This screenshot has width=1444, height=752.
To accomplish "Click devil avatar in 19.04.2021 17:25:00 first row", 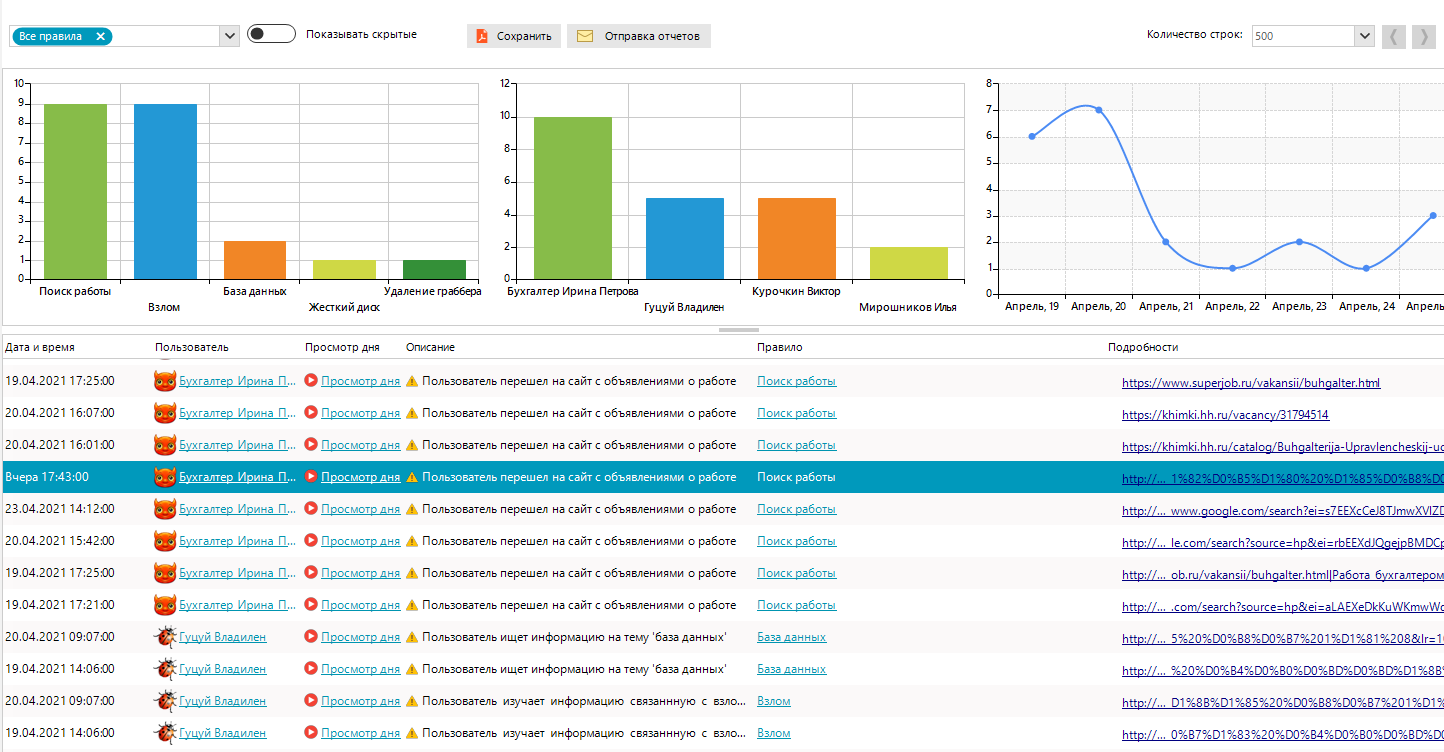I will pyautogui.click(x=165, y=381).
